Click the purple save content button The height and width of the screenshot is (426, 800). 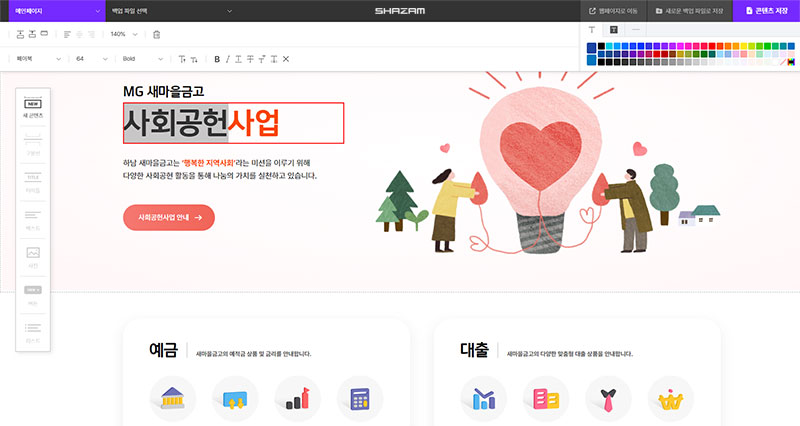tap(766, 11)
